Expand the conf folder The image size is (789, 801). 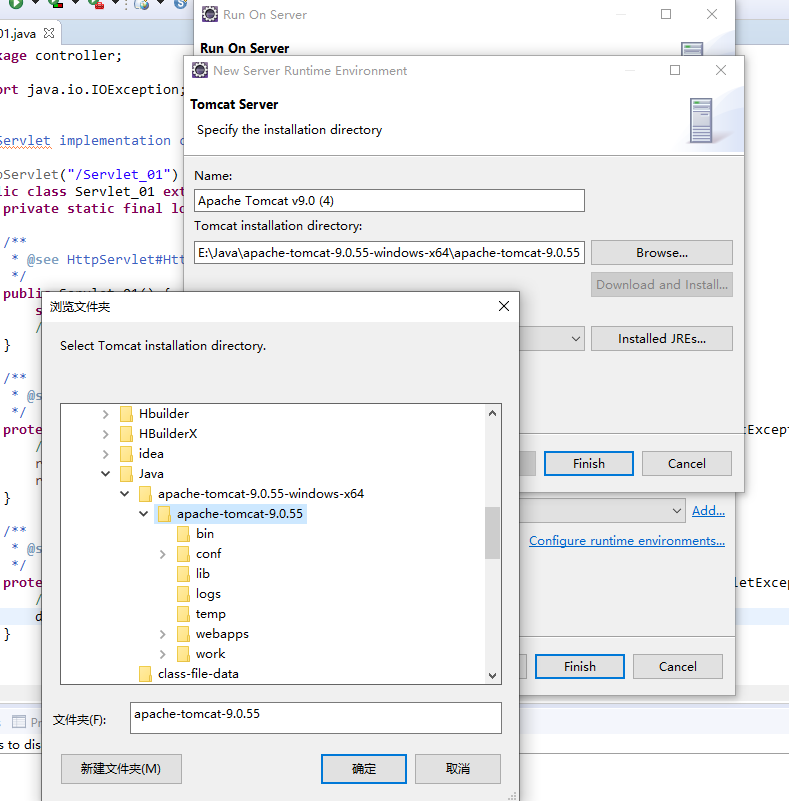click(162, 554)
